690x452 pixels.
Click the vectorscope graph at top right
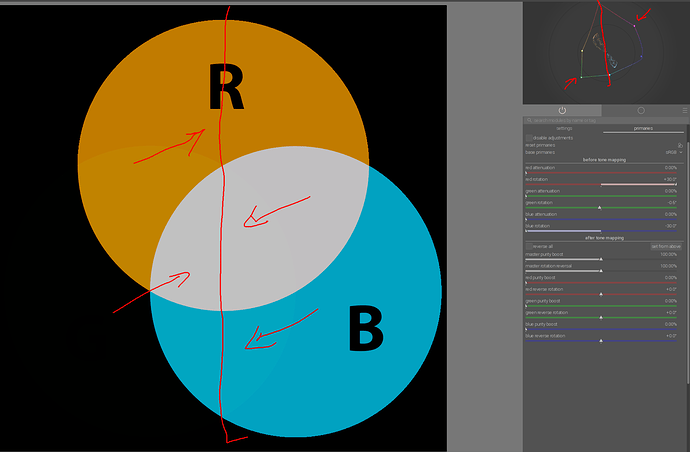tap(606, 52)
